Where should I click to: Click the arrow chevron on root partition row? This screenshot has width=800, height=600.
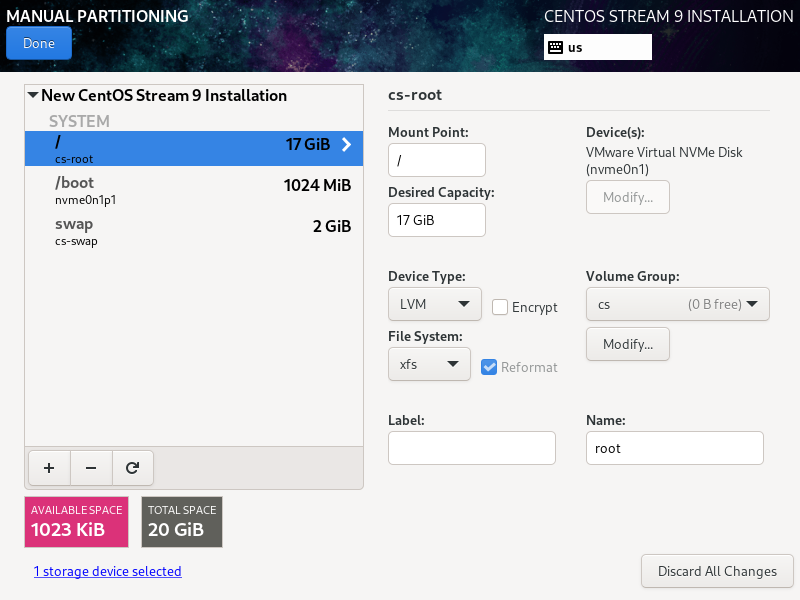click(x=346, y=144)
